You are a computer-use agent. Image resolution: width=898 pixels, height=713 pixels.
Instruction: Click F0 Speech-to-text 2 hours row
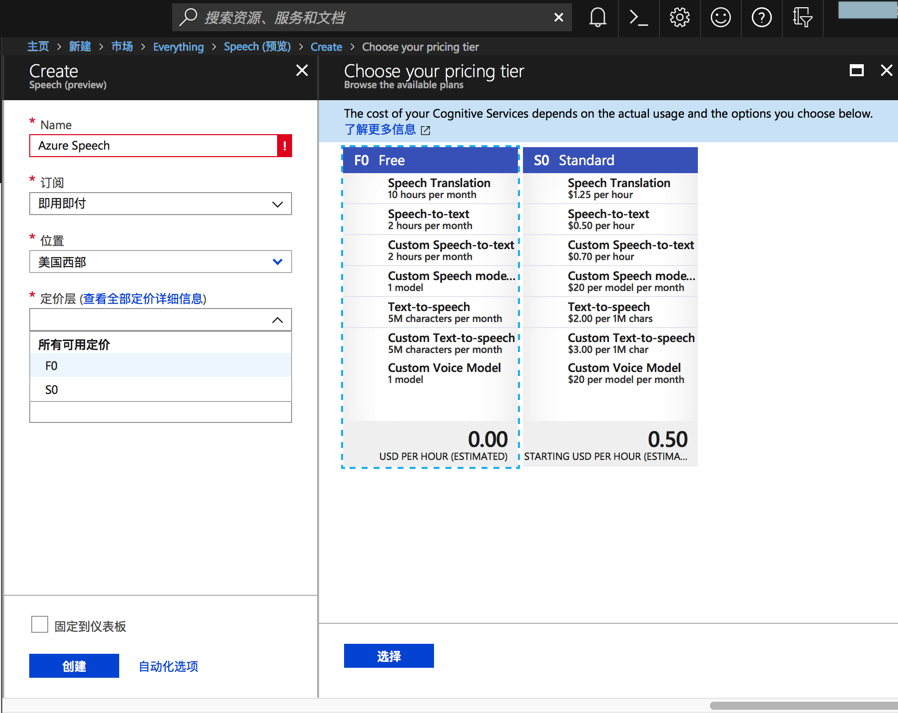431,219
